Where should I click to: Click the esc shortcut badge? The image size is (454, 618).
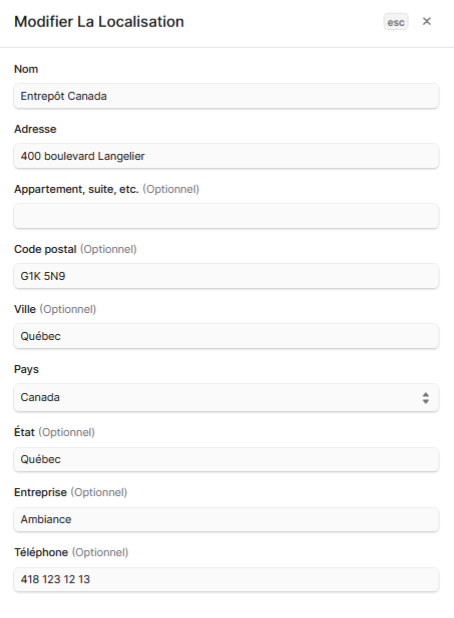396,22
